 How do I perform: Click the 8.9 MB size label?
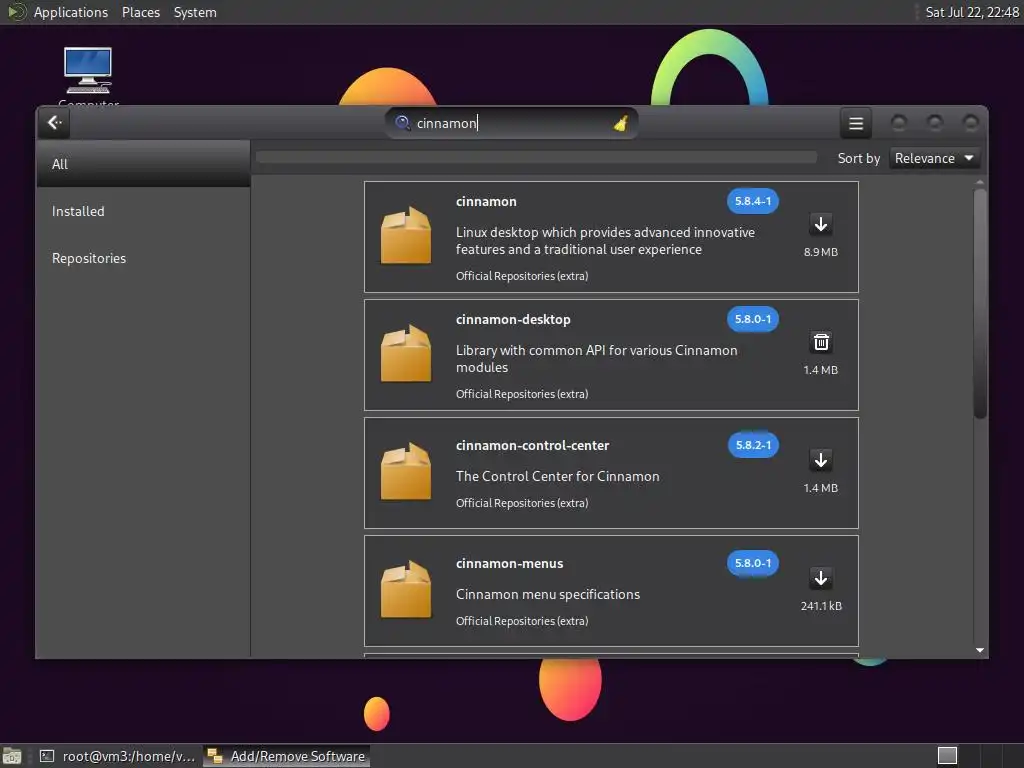820,252
